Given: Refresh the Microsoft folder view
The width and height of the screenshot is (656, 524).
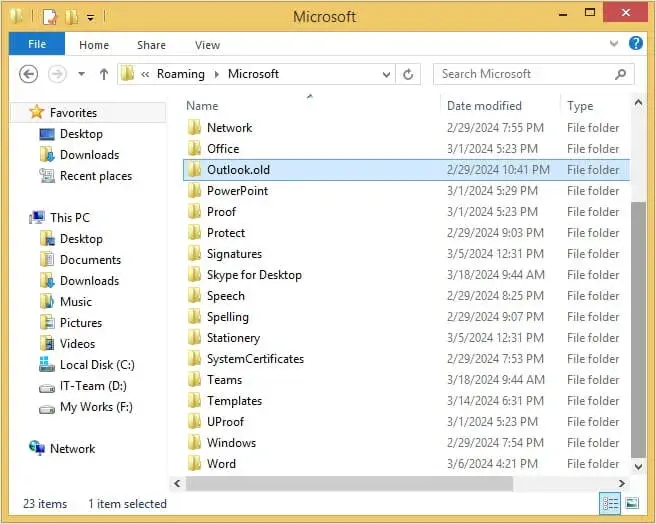Looking at the screenshot, I should click(x=408, y=74).
